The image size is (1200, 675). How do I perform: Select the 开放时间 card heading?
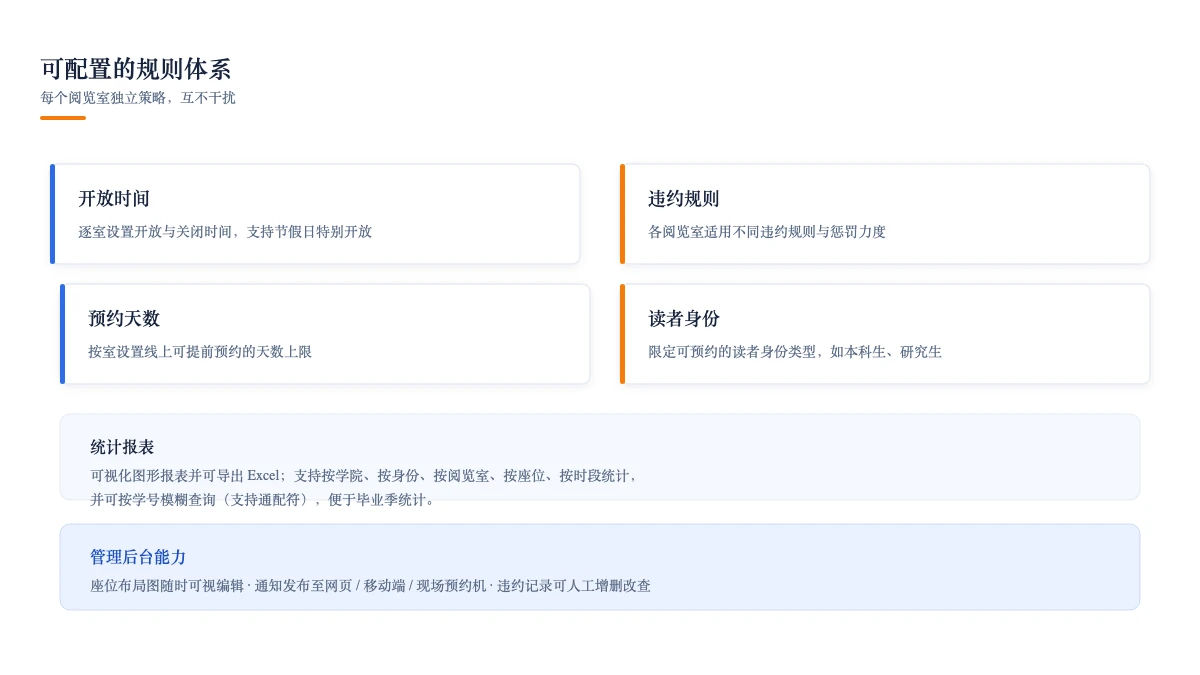click(114, 199)
